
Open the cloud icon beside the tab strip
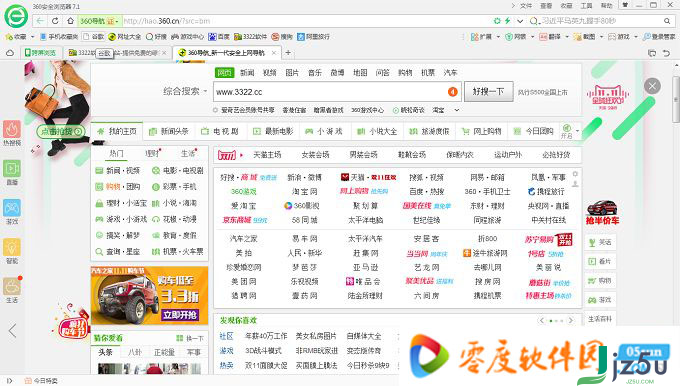(x=10, y=53)
